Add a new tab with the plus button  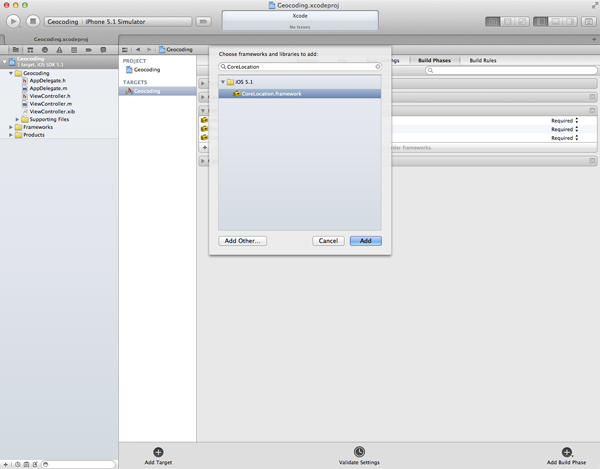(594, 39)
